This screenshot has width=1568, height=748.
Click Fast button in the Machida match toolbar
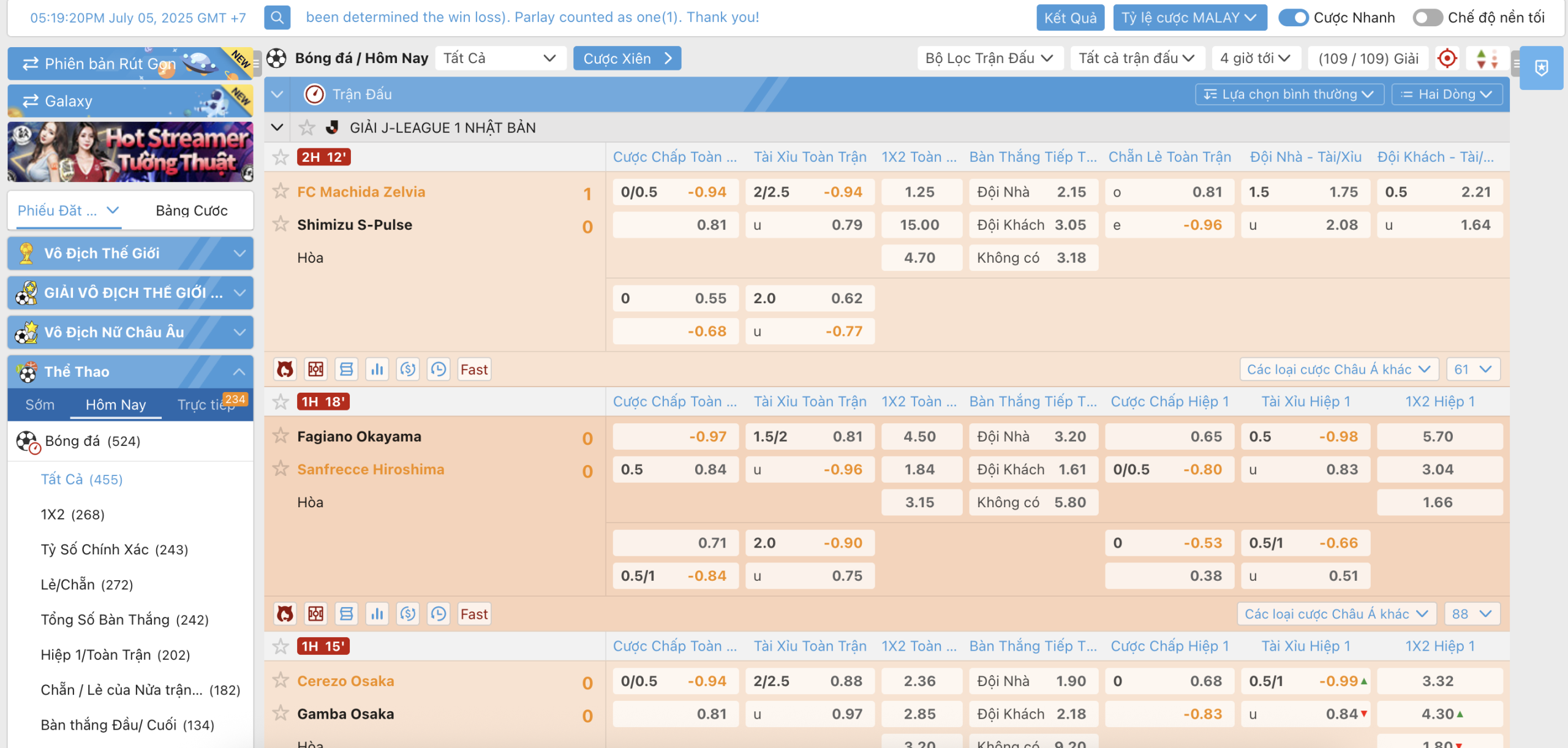coord(474,369)
